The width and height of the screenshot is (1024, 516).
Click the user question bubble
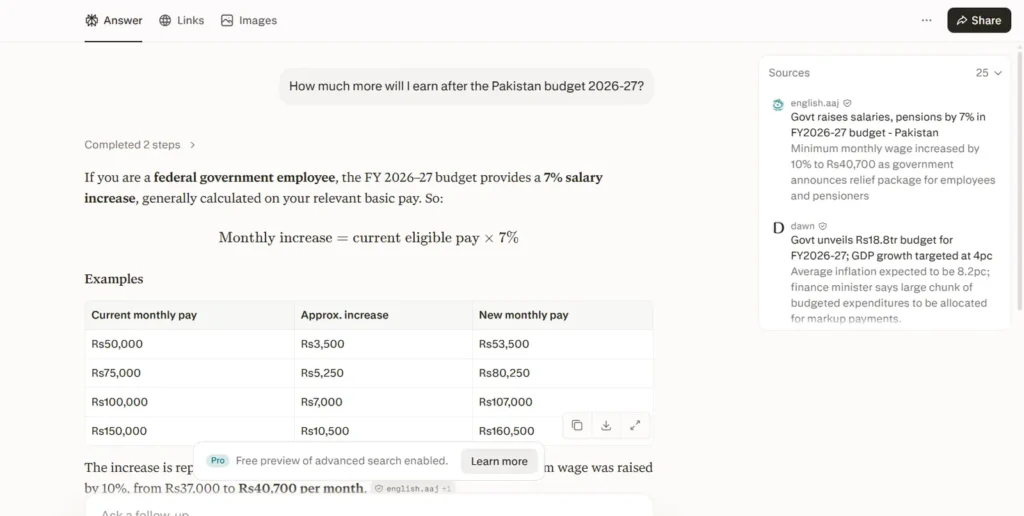click(466, 86)
